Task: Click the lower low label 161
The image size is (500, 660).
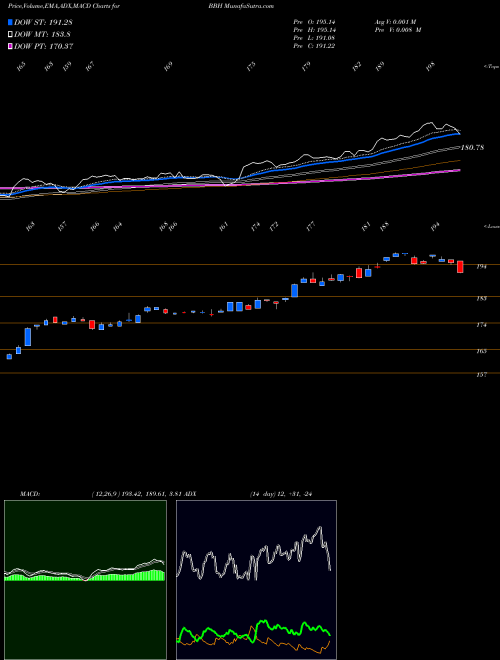Action: [224, 226]
